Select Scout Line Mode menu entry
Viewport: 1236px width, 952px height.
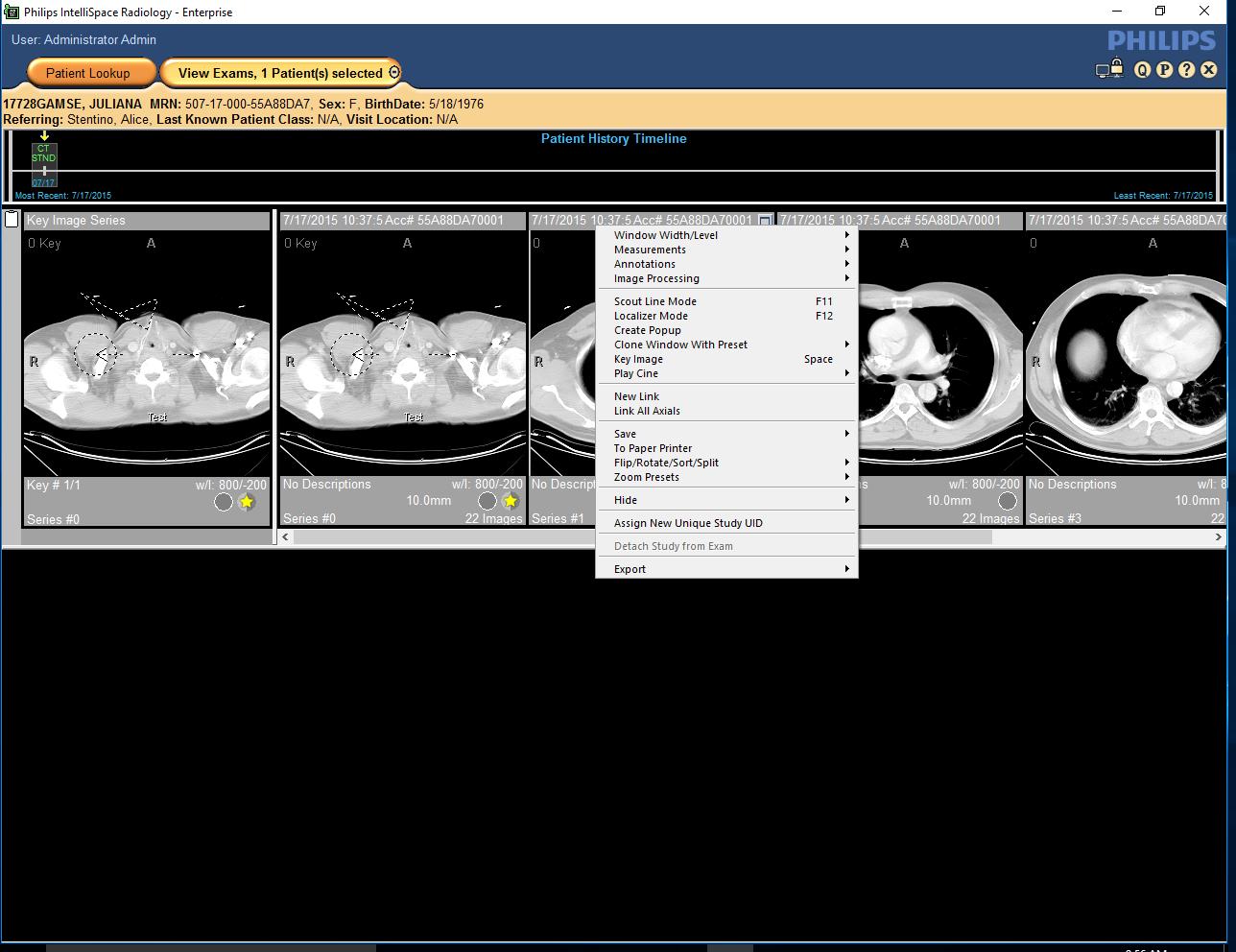[x=726, y=301]
